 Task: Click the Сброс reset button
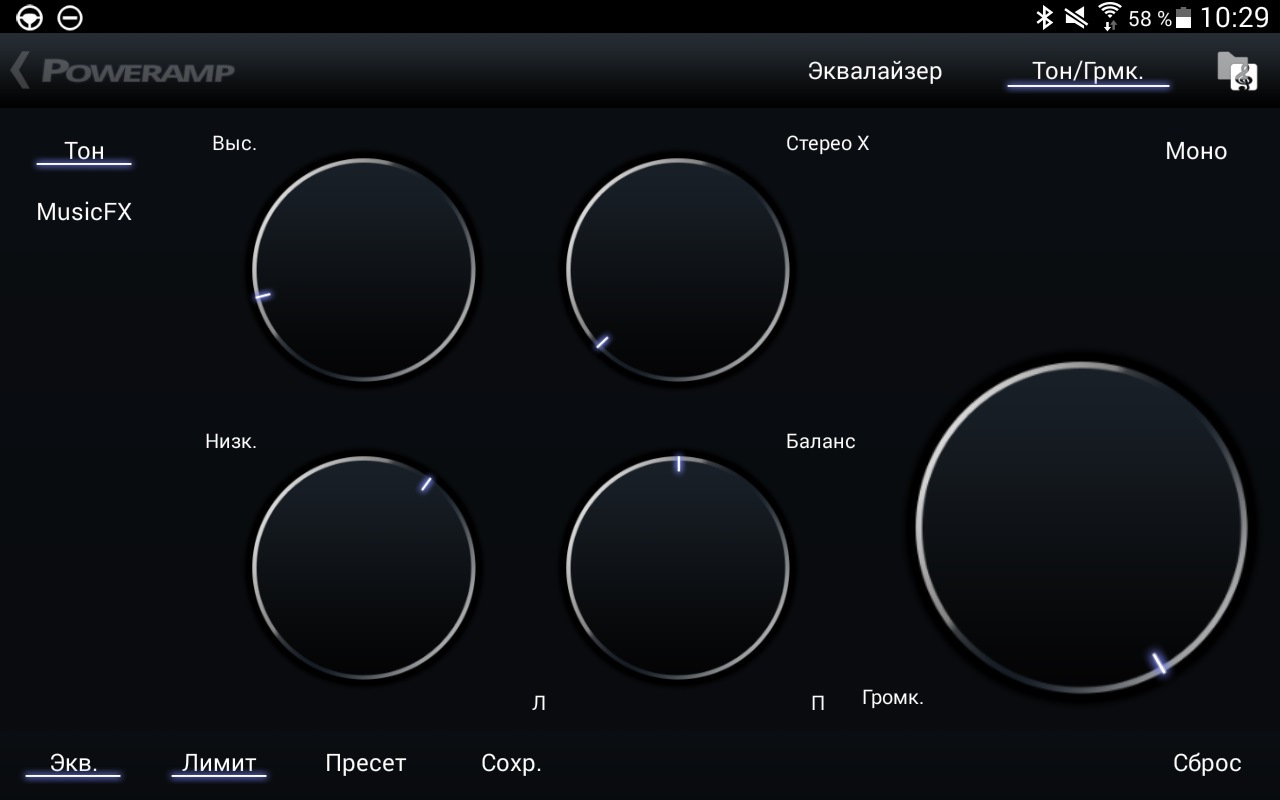tap(1207, 763)
